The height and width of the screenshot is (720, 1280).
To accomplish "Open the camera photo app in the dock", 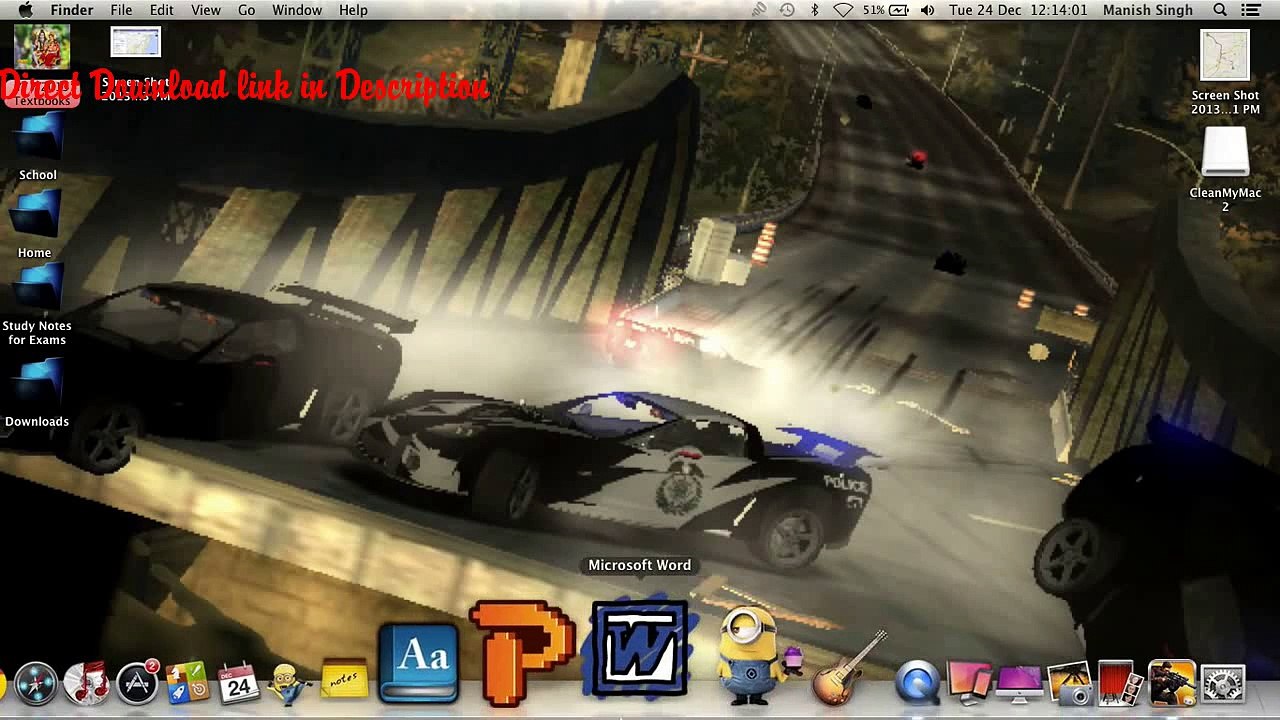I will pyautogui.click(x=1069, y=684).
